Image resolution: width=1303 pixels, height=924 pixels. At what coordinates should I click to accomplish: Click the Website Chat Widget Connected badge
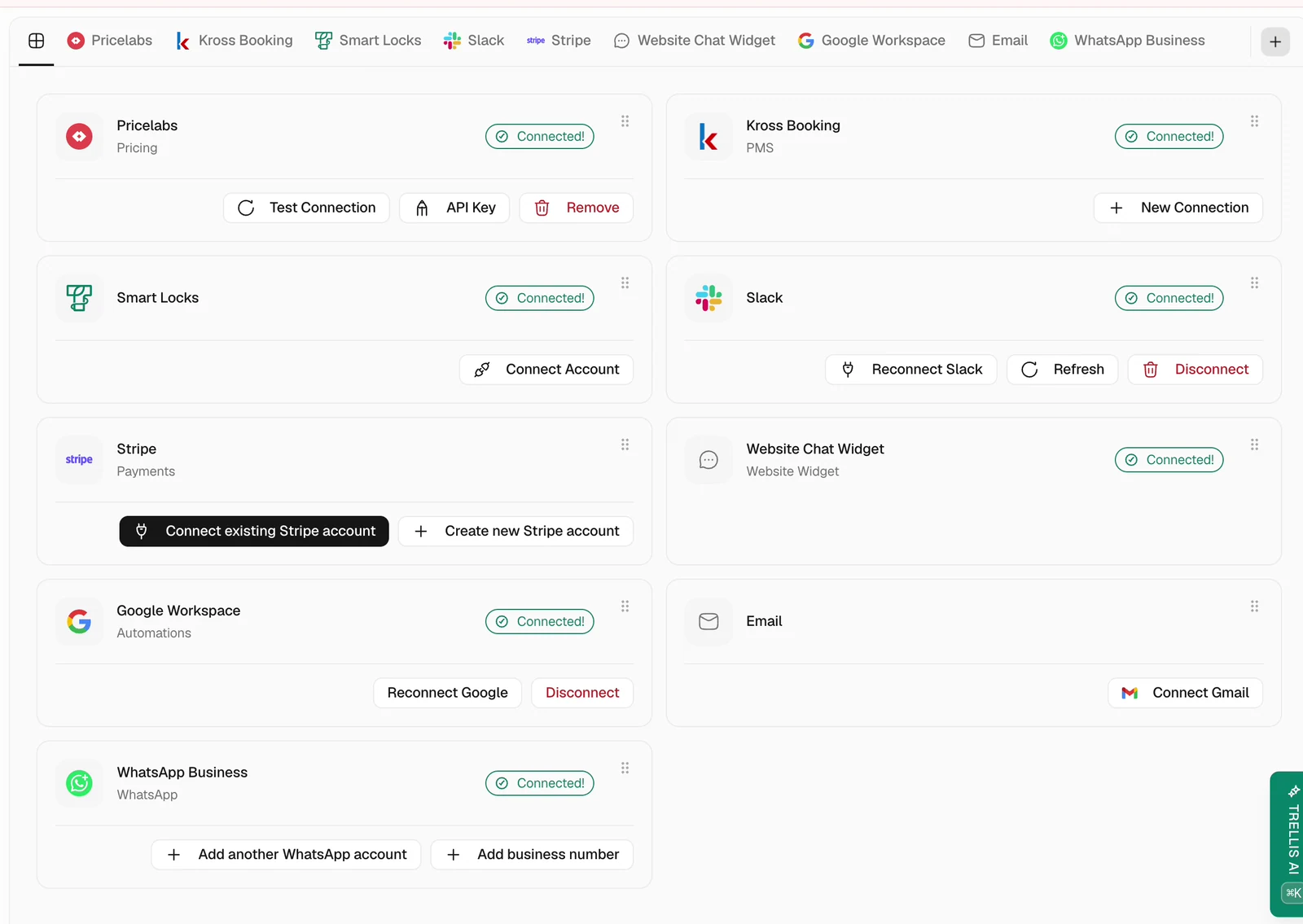click(x=1169, y=460)
